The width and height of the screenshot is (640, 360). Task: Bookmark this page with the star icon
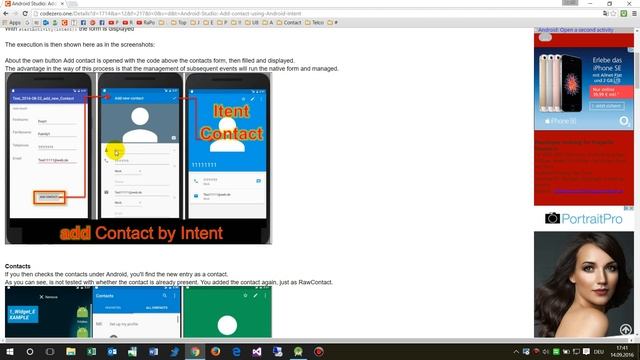coord(613,13)
